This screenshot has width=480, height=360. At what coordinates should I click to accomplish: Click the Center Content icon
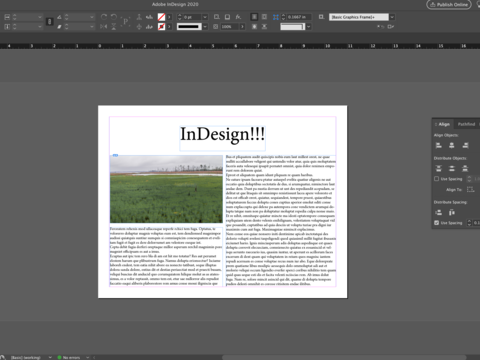click(254, 27)
